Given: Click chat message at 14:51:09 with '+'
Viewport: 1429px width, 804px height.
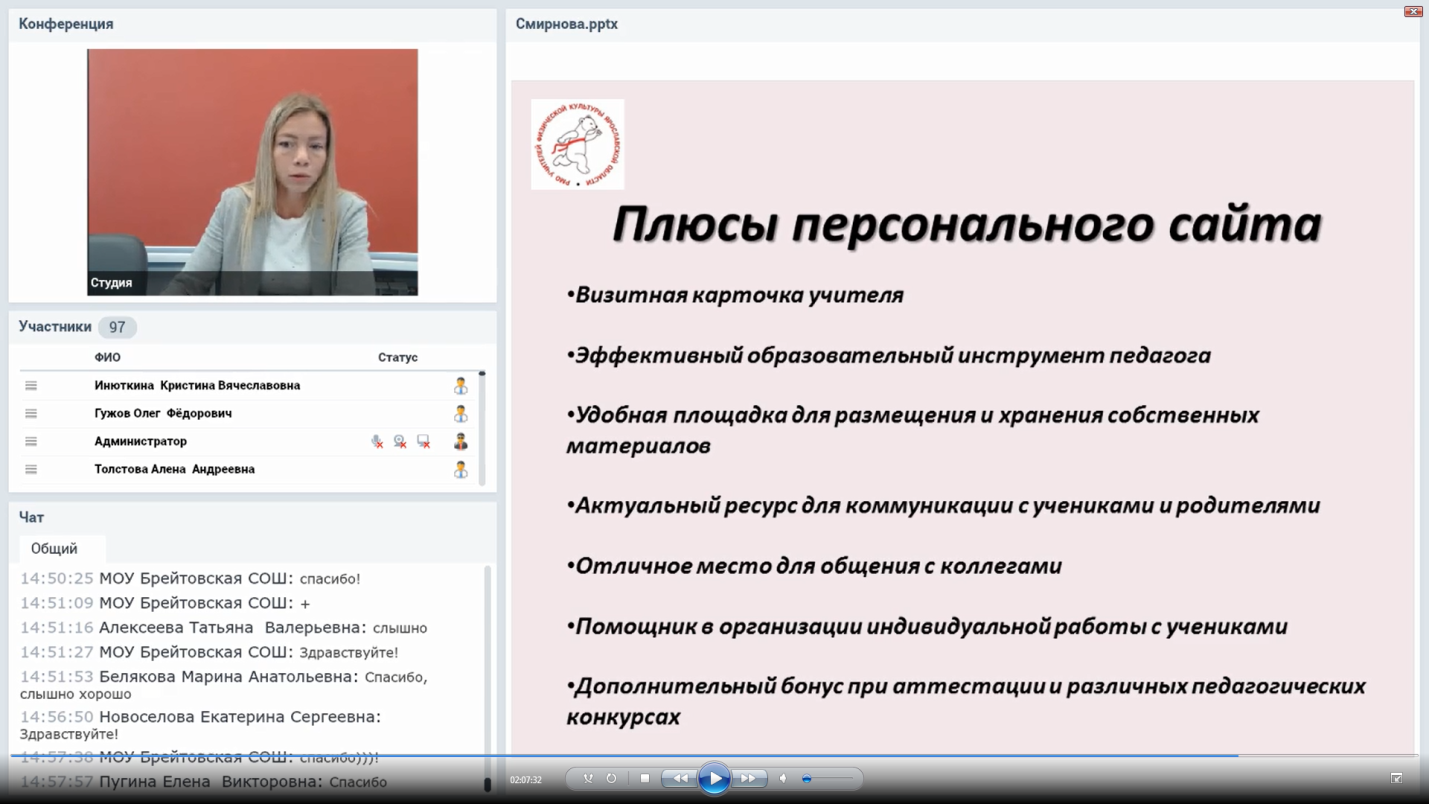Looking at the screenshot, I should tap(165, 603).
